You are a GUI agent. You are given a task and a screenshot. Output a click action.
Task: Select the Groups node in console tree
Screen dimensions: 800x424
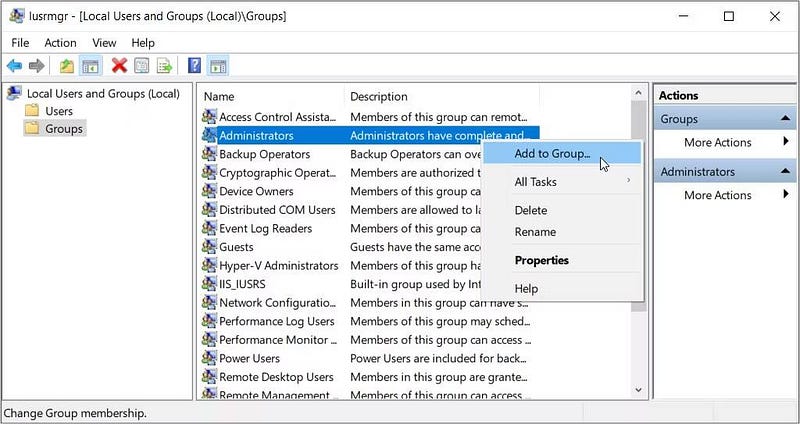pos(64,129)
